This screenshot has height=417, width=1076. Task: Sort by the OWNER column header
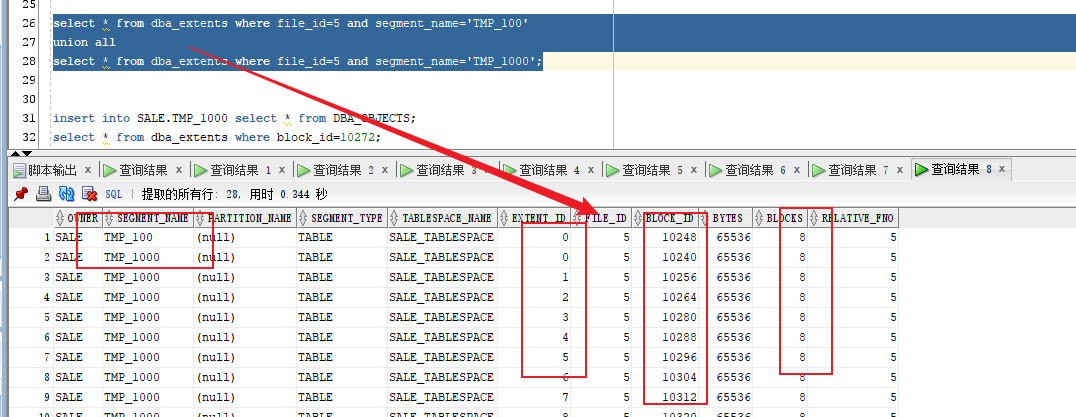pyautogui.click(x=78, y=218)
